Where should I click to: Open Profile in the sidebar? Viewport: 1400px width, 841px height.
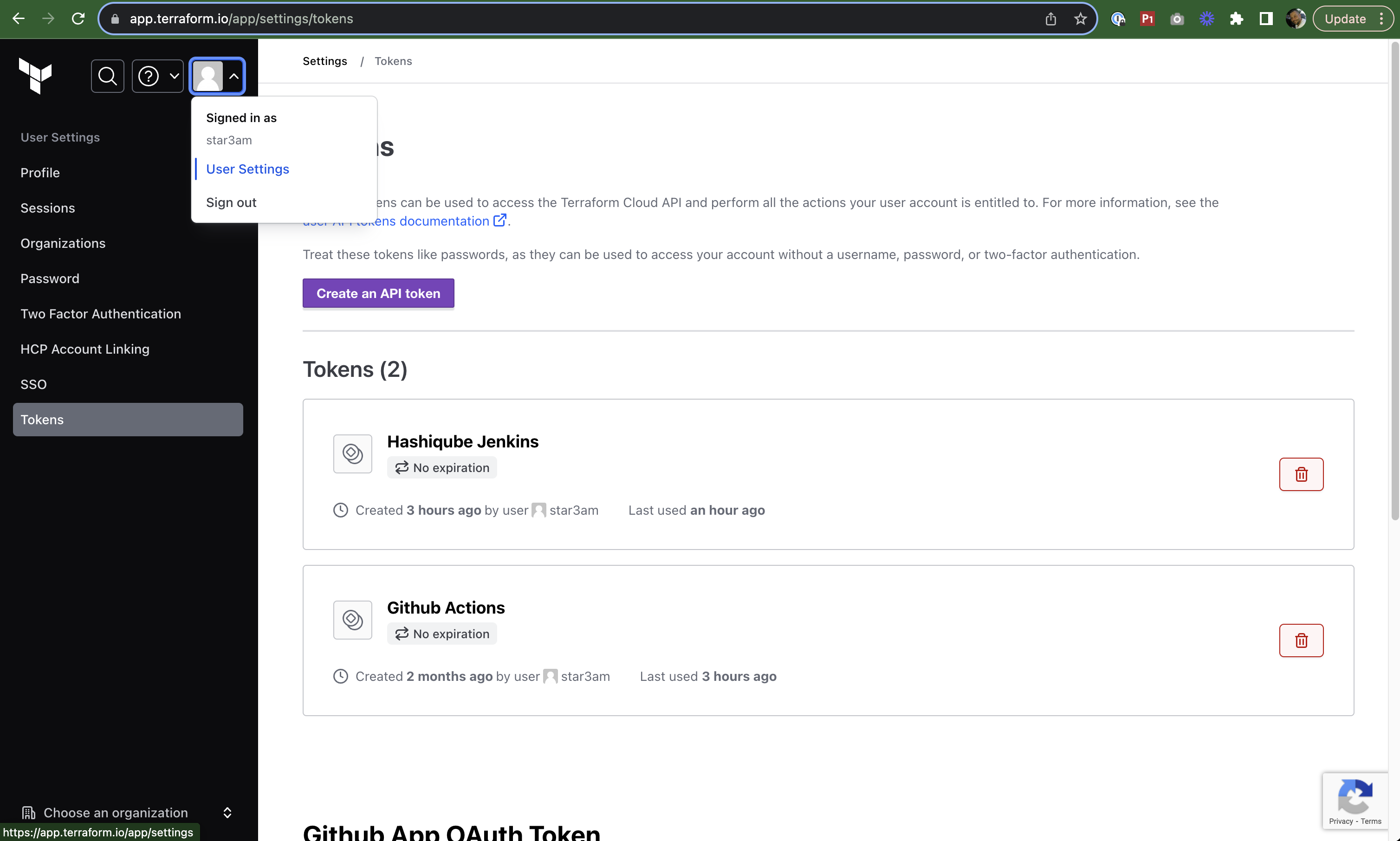click(x=40, y=172)
